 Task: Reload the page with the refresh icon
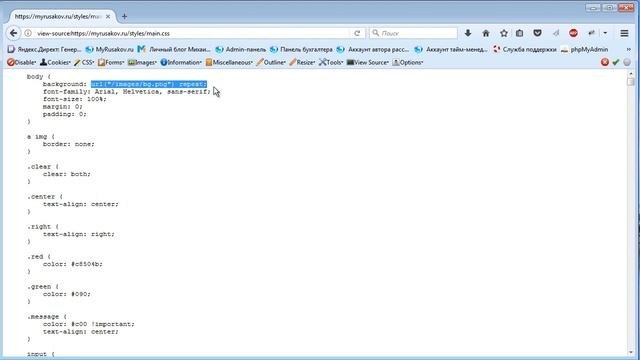[x=357, y=33]
